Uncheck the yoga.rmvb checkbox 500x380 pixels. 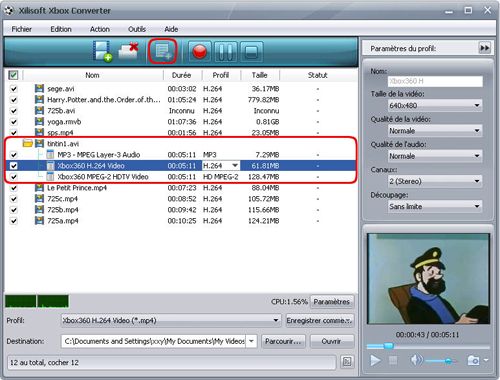coord(13,122)
